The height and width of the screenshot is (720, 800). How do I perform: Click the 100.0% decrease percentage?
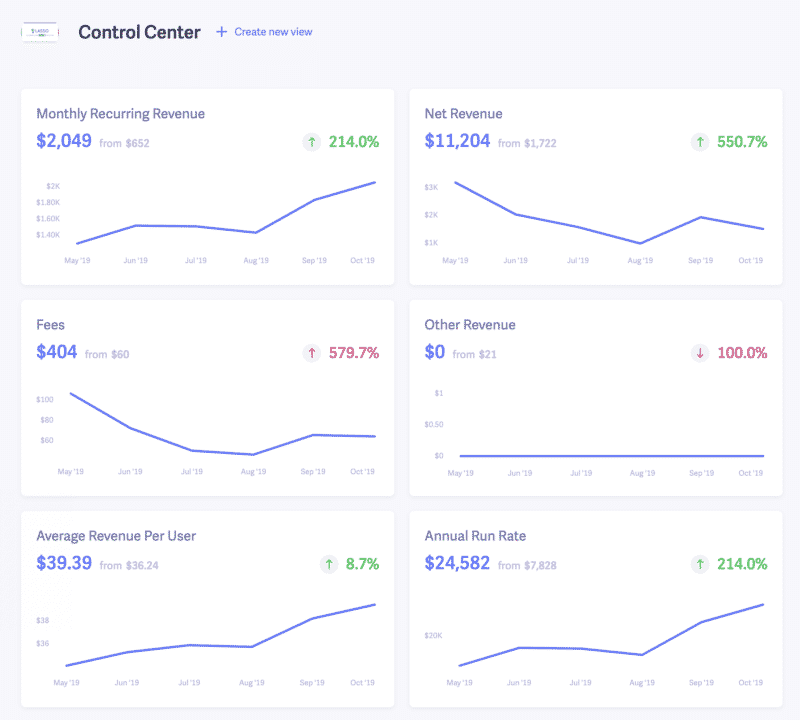coord(742,353)
